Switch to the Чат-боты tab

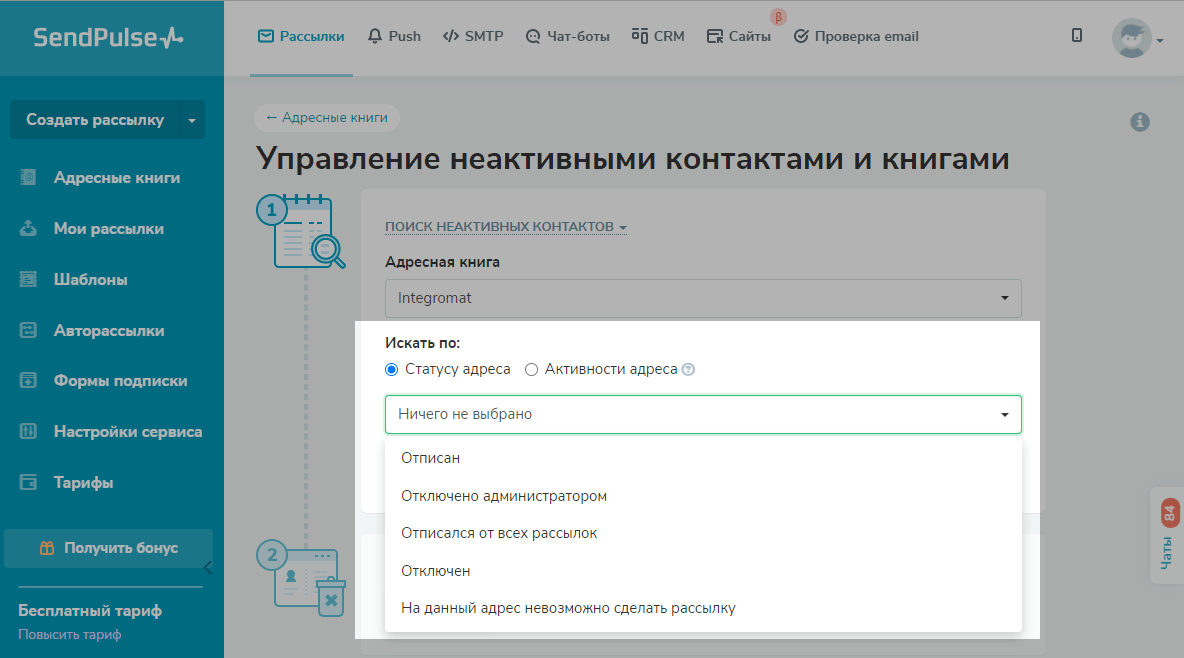tap(567, 37)
